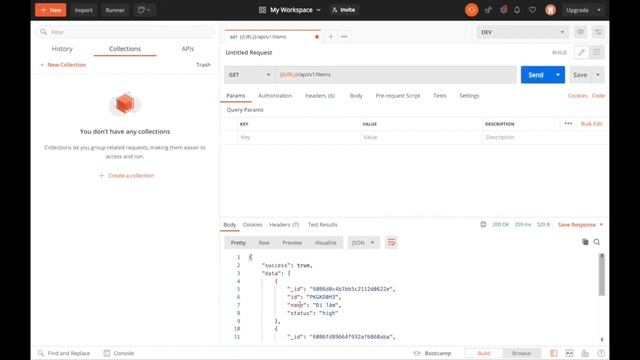Click the heart icon in the header

[533, 10]
